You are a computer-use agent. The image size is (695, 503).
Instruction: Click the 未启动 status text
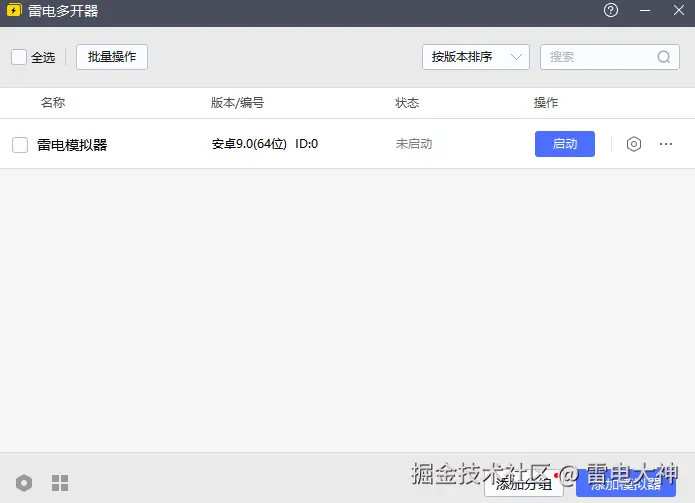click(x=414, y=144)
